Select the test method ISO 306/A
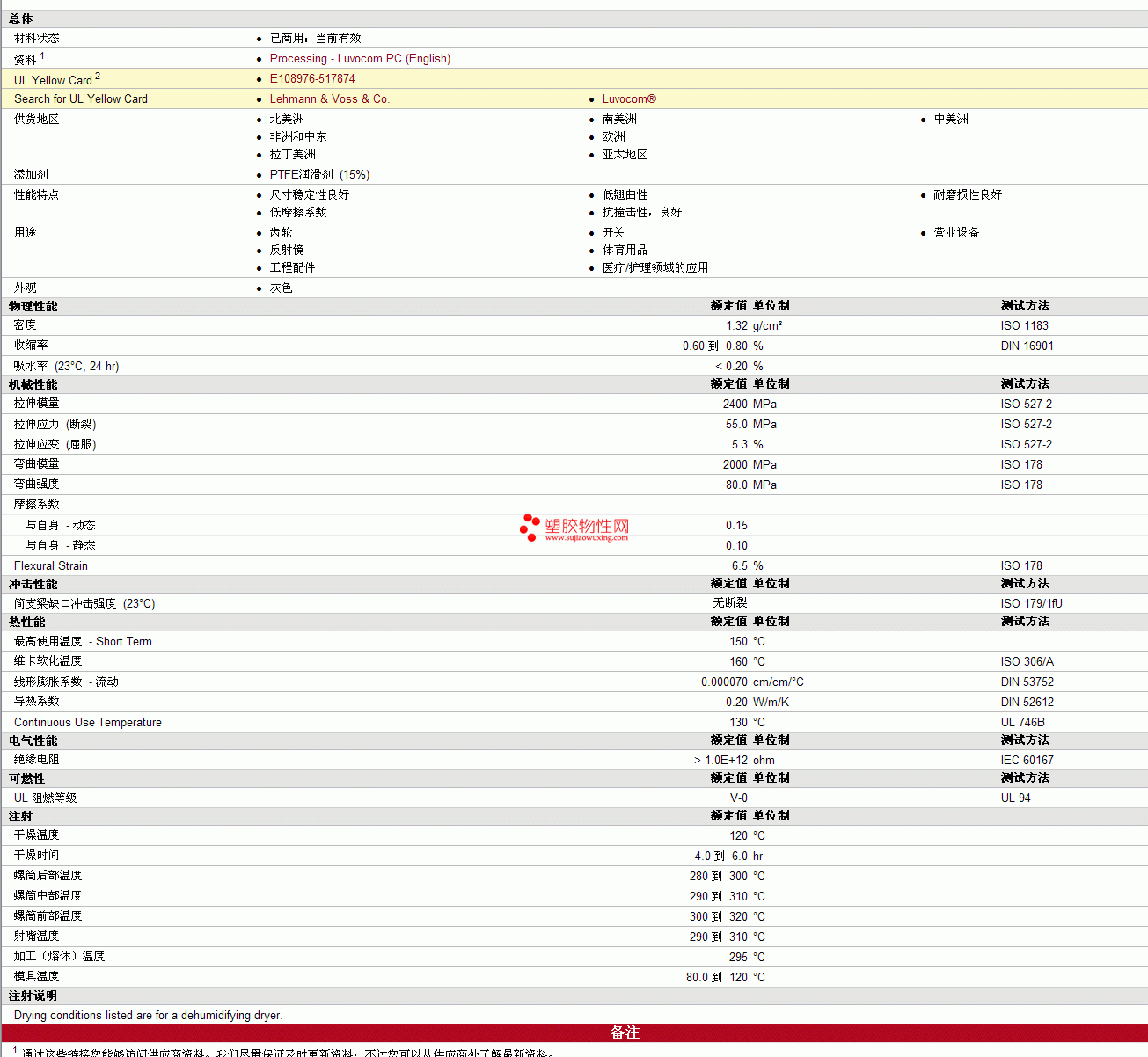 [1027, 661]
